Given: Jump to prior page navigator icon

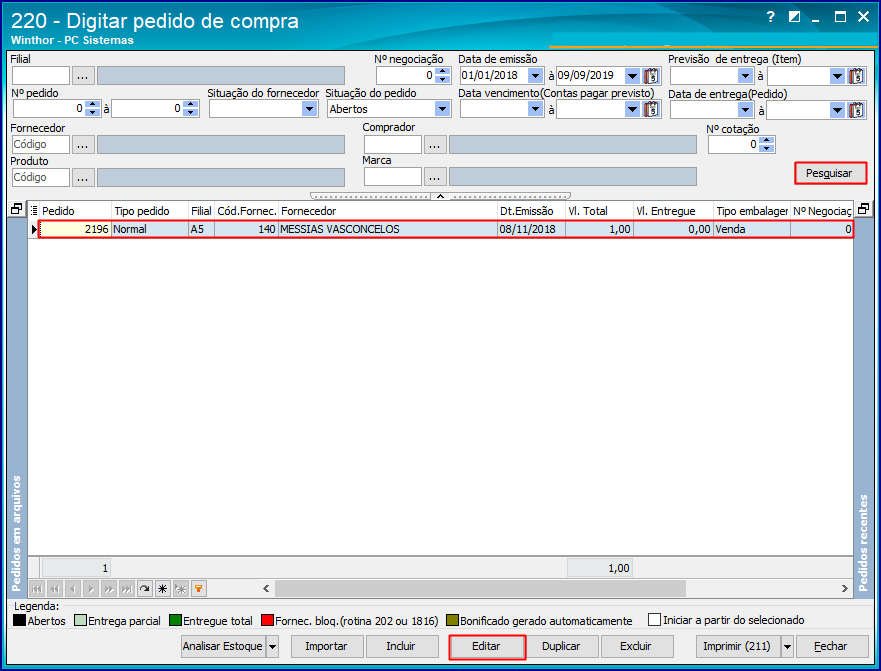Looking at the screenshot, I should (55, 588).
